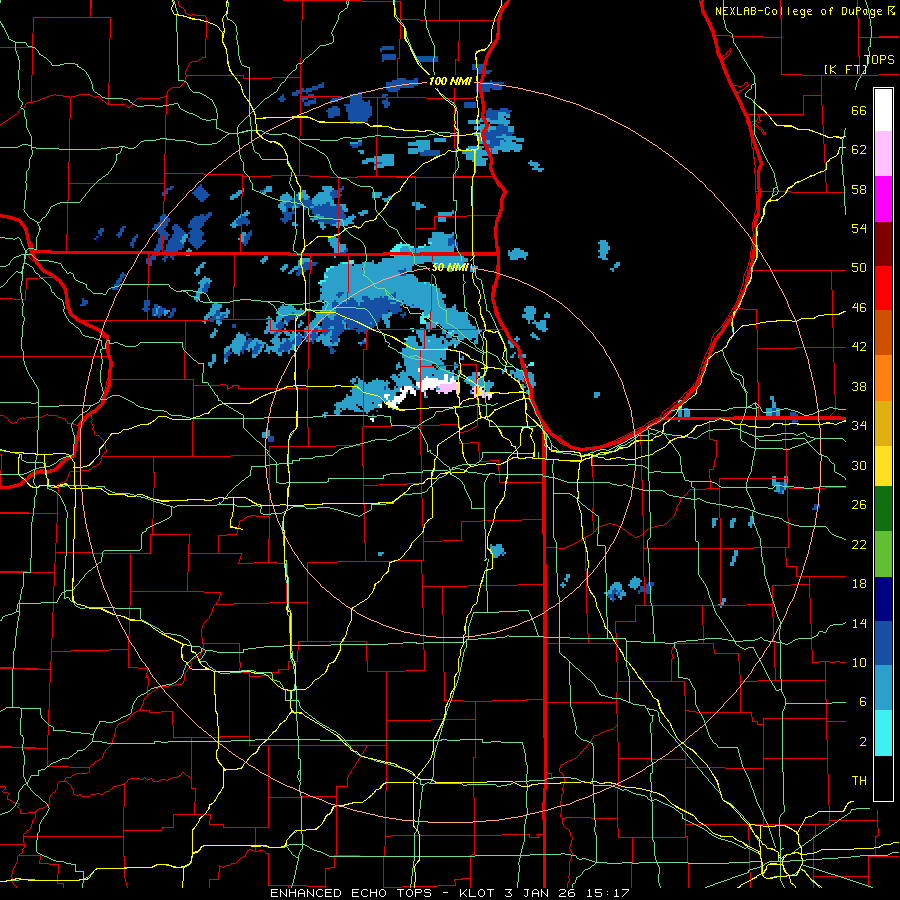Click the K FT units label
The width and height of the screenshot is (900, 900).
[x=846, y=69]
